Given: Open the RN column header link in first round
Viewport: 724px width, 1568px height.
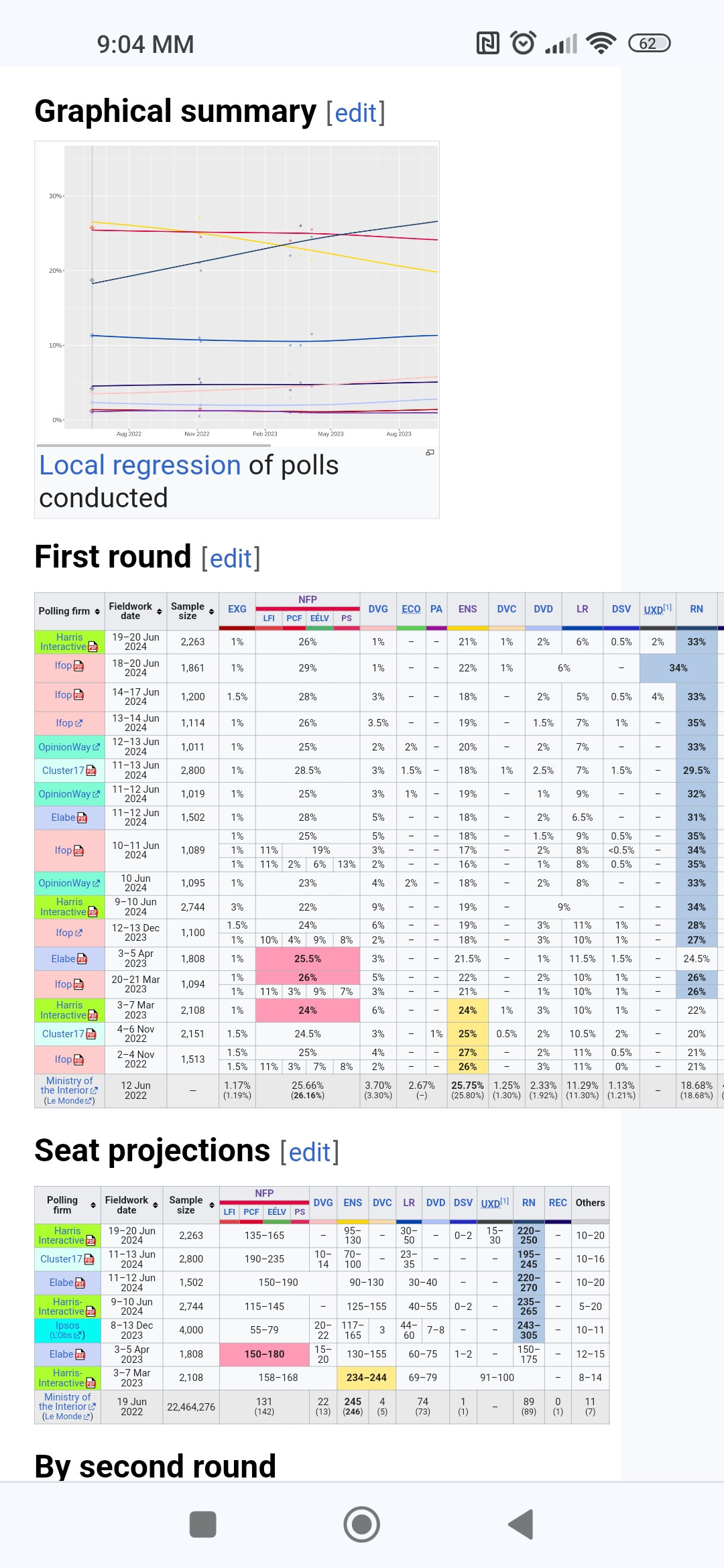Looking at the screenshot, I should [x=697, y=609].
